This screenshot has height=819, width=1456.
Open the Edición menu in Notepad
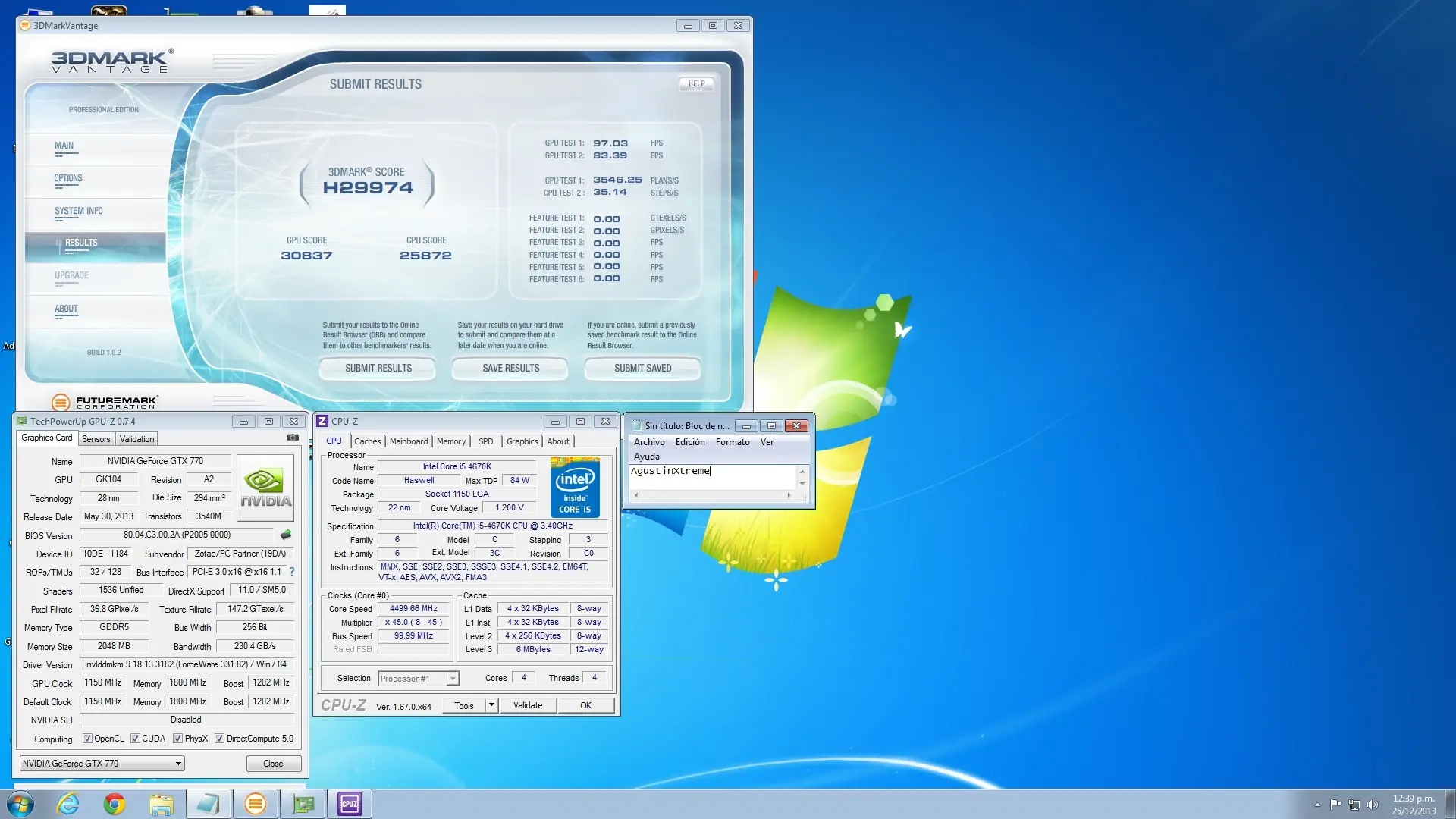click(x=690, y=442)
